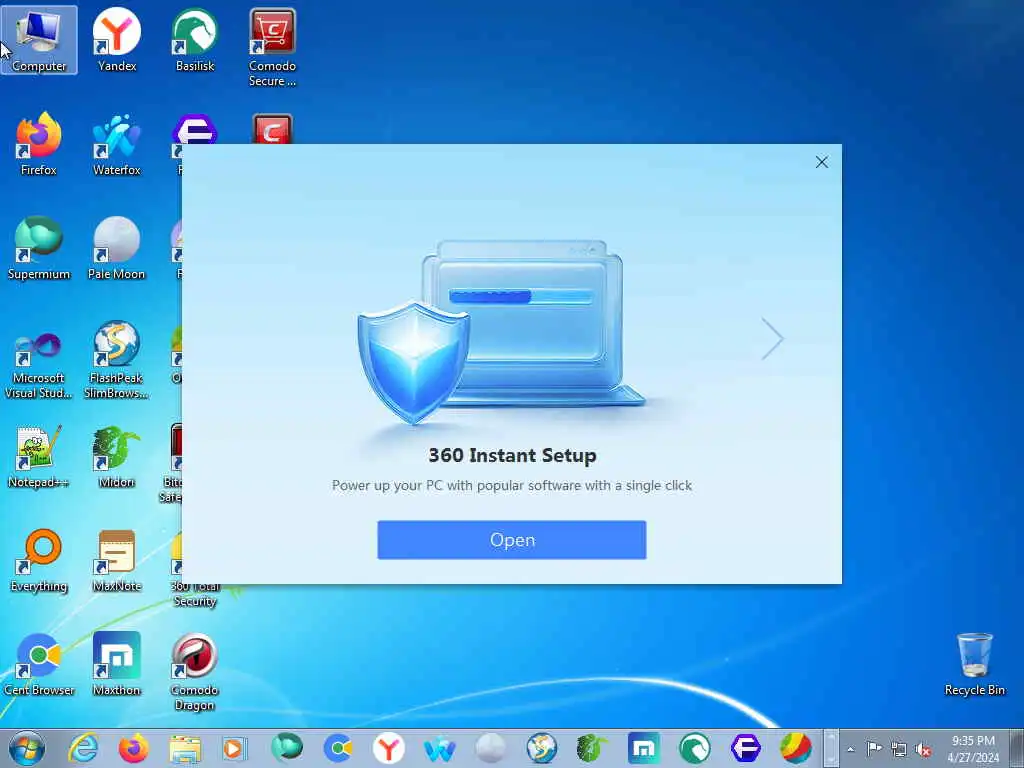Select the Computer desktop icon

click(39, 40)
